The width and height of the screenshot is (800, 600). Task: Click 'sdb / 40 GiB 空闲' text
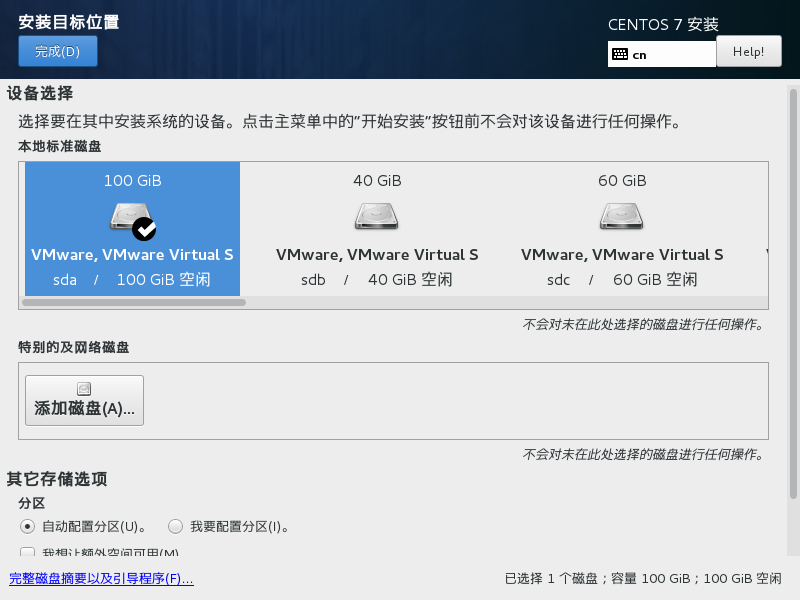click(377, 280)
